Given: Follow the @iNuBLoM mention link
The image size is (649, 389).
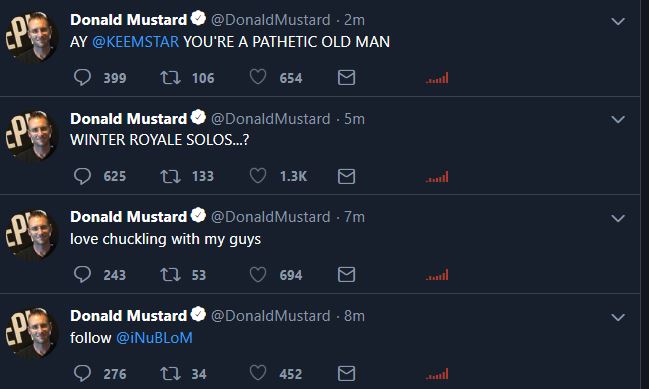Looking at the screenshot, I should pos(154,338).
